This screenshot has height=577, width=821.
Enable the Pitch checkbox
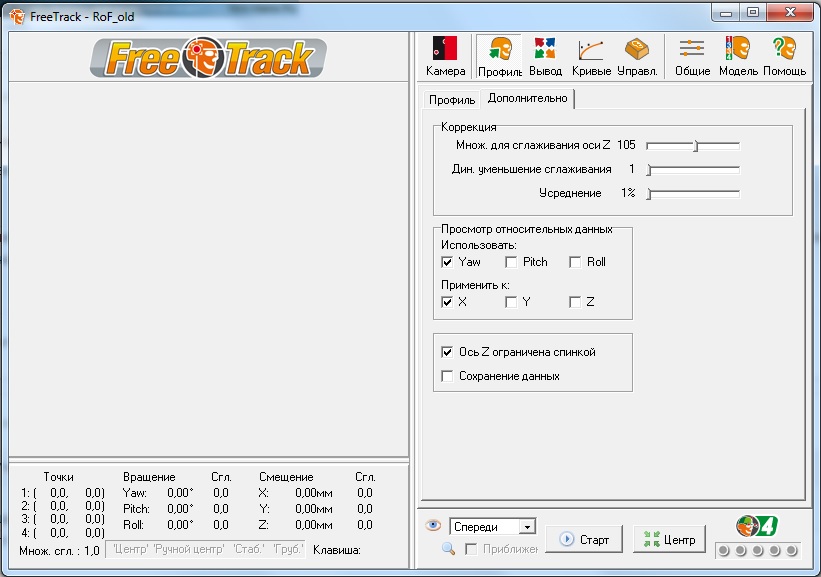tap(511, 262)
